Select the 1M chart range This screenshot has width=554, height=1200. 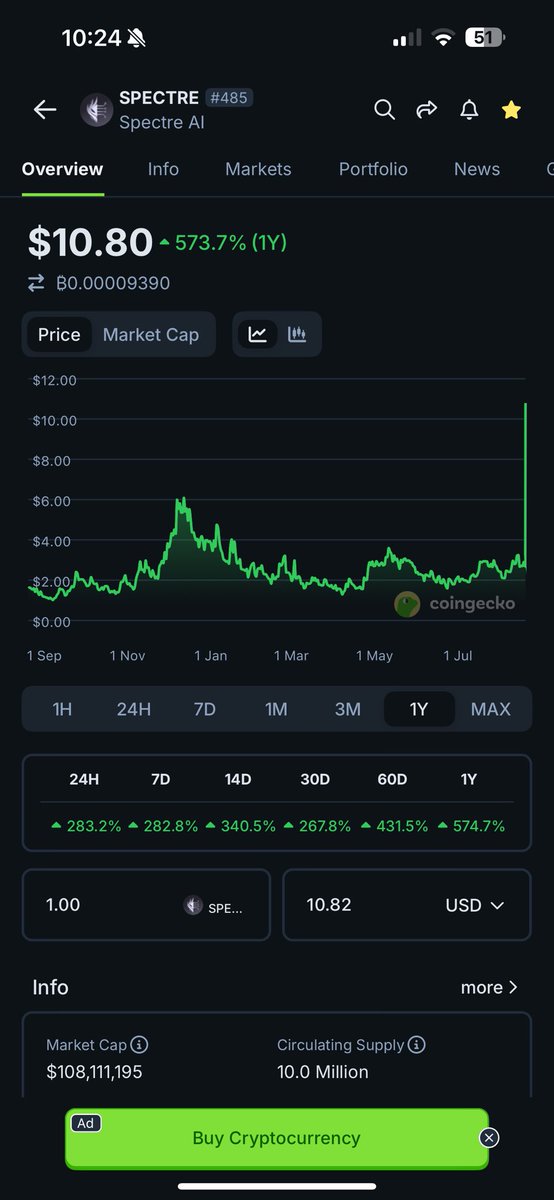tap(276, 709)
